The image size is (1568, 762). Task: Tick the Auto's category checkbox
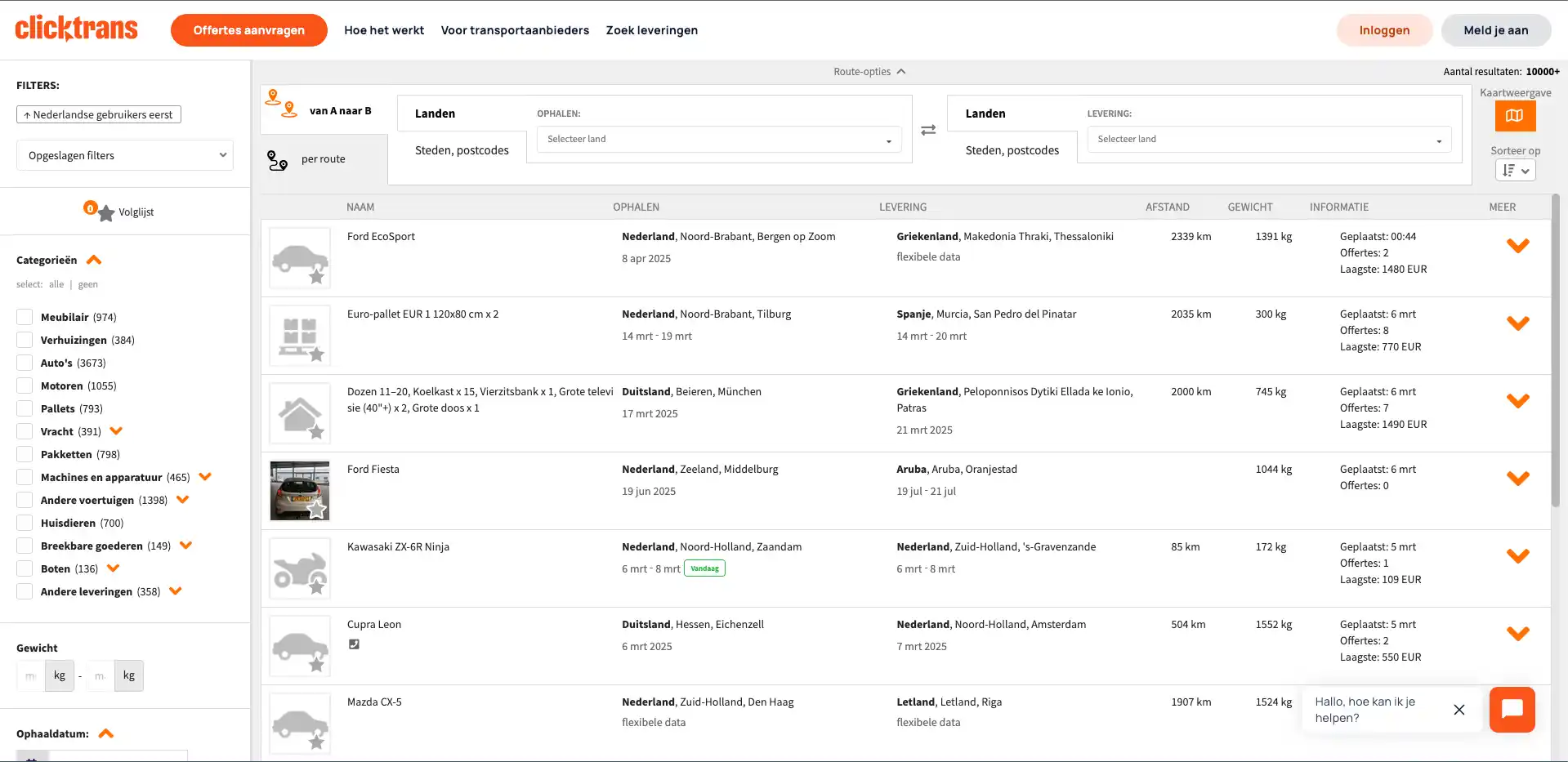pyautogui.click(x=25, y=363)
